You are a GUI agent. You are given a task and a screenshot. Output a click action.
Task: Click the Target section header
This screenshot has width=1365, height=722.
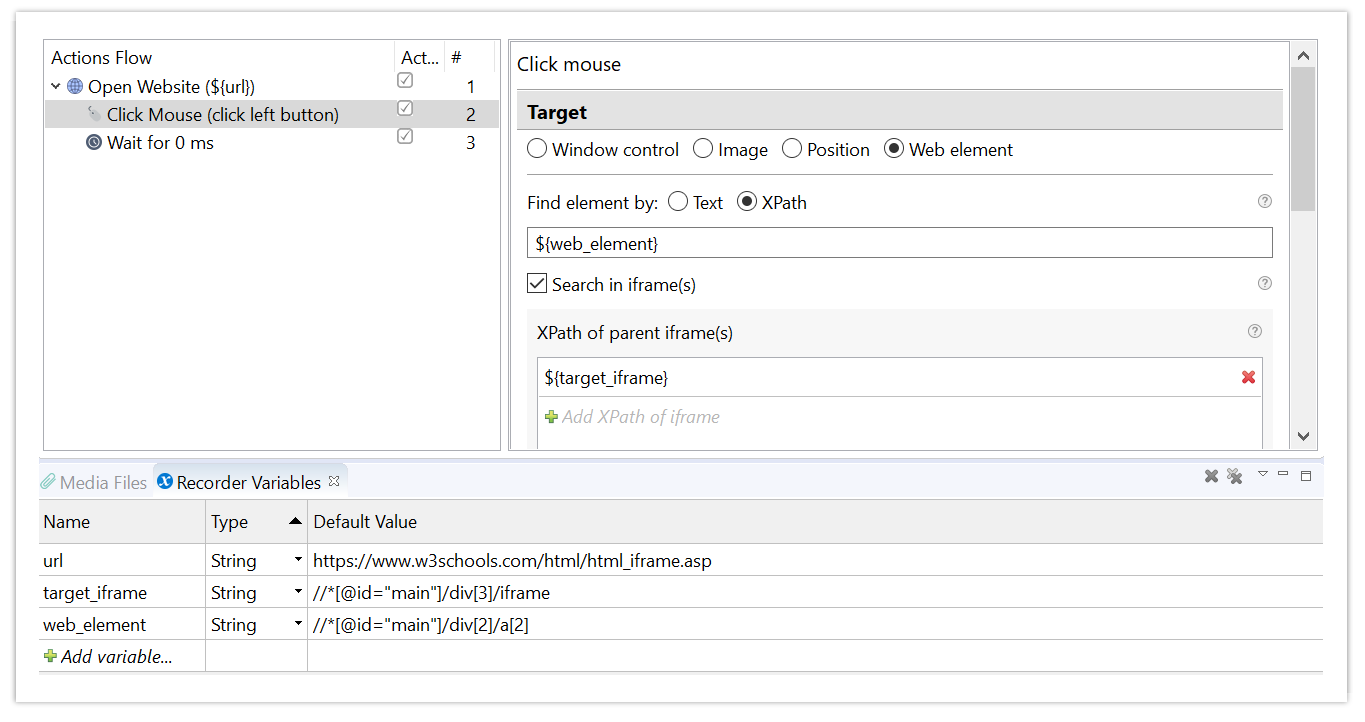click(x=900, y=111)
